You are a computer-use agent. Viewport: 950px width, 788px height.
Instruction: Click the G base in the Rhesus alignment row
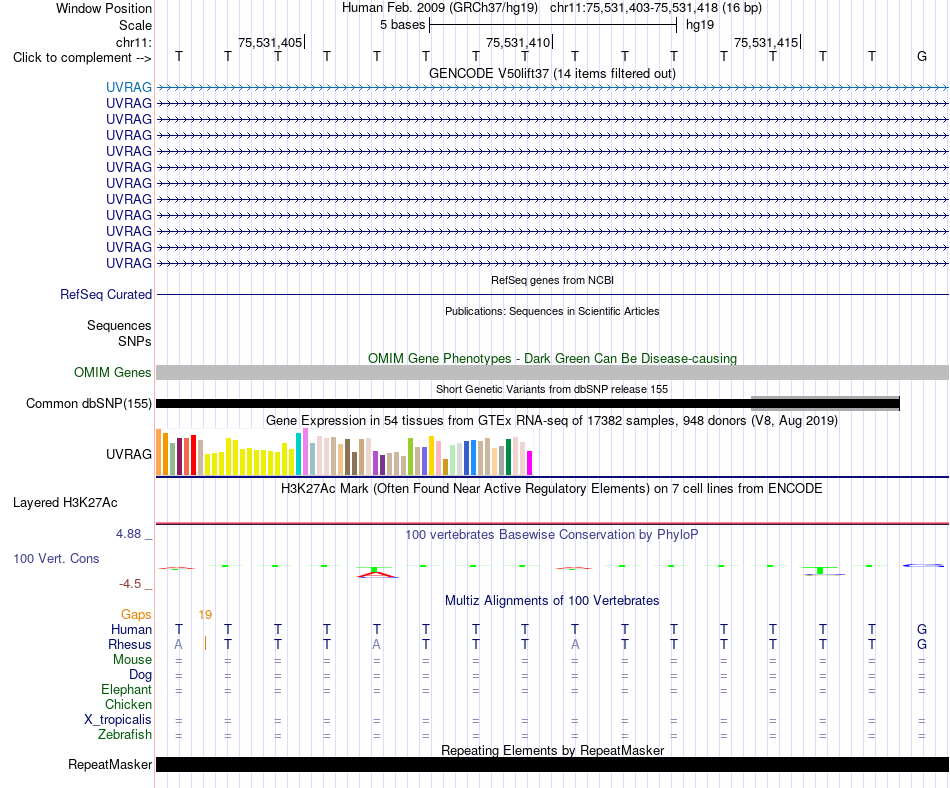tap(922, 644)
